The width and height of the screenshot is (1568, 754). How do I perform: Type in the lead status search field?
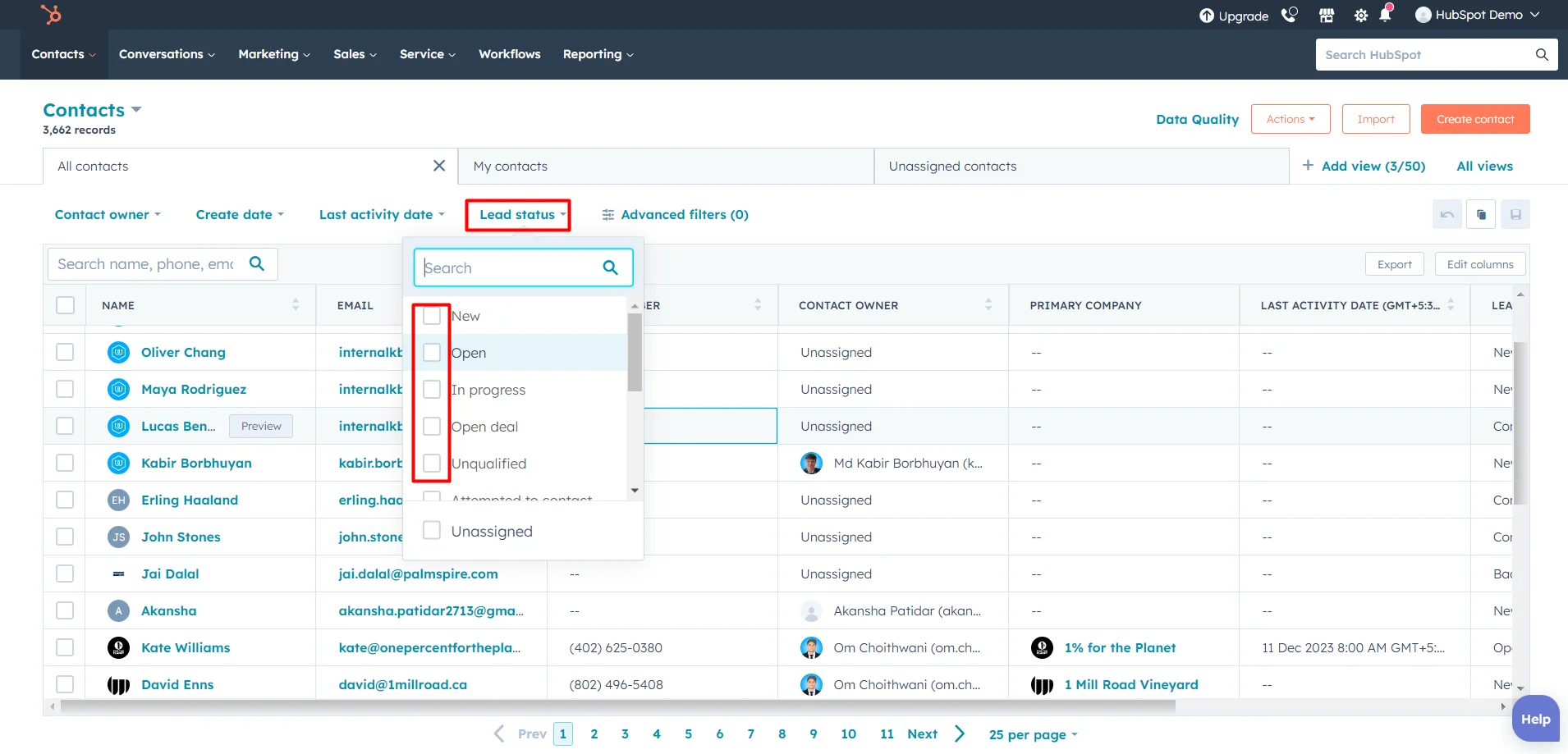click(509, 267)
